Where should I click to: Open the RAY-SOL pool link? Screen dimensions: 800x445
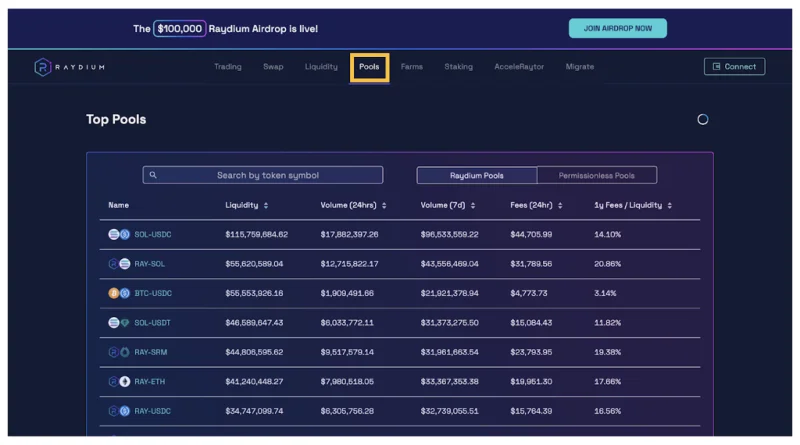tap(149, 264)
